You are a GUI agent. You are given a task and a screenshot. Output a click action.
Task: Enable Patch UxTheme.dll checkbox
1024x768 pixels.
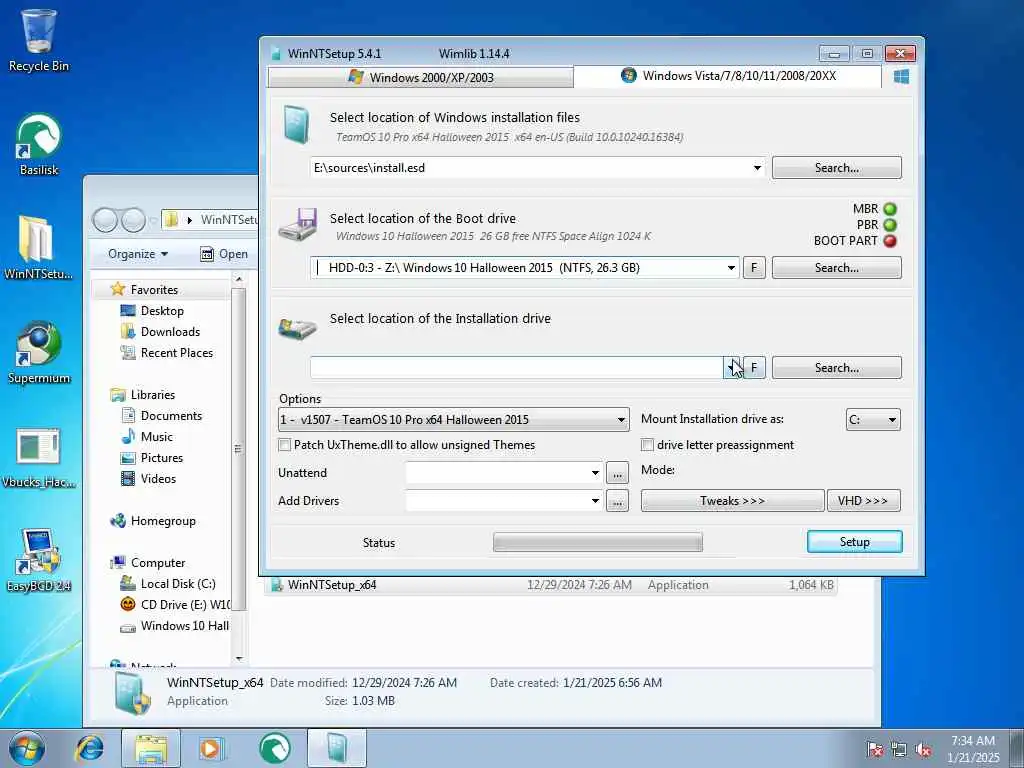point(284,445)
